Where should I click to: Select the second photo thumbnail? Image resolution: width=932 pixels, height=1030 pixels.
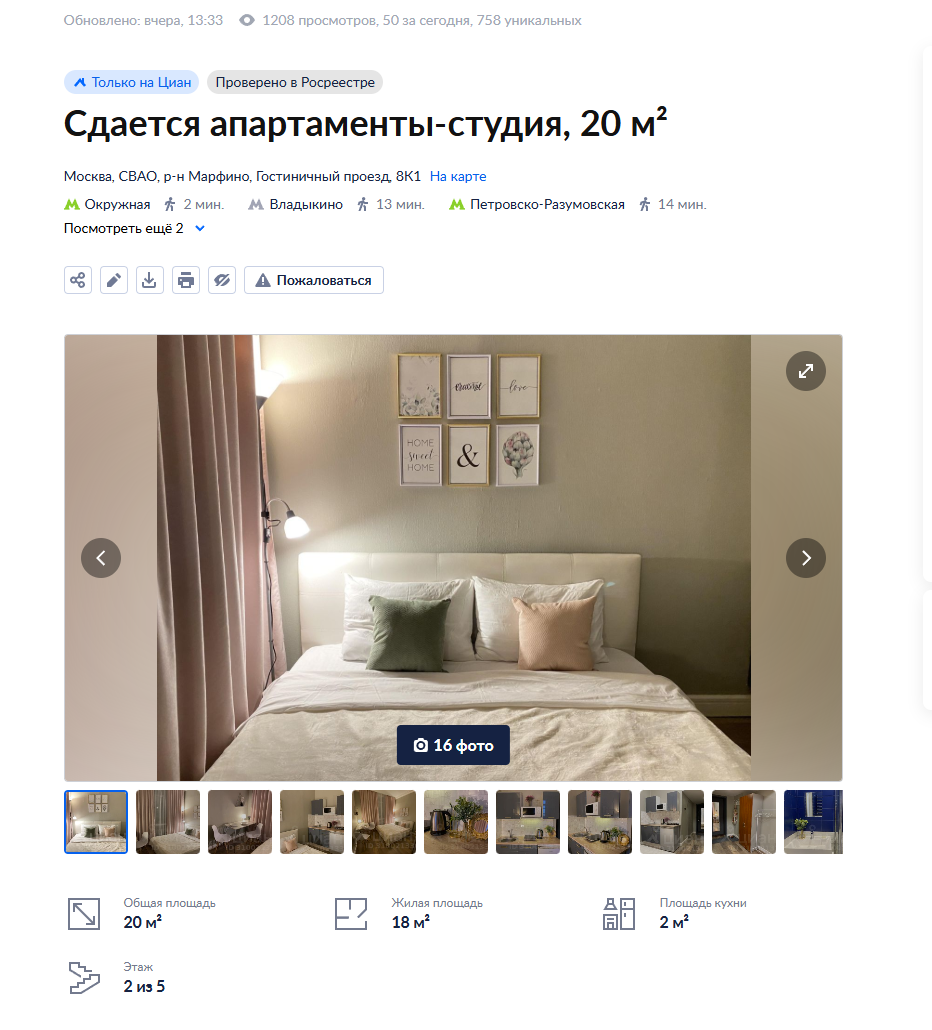tap(168, 822)
